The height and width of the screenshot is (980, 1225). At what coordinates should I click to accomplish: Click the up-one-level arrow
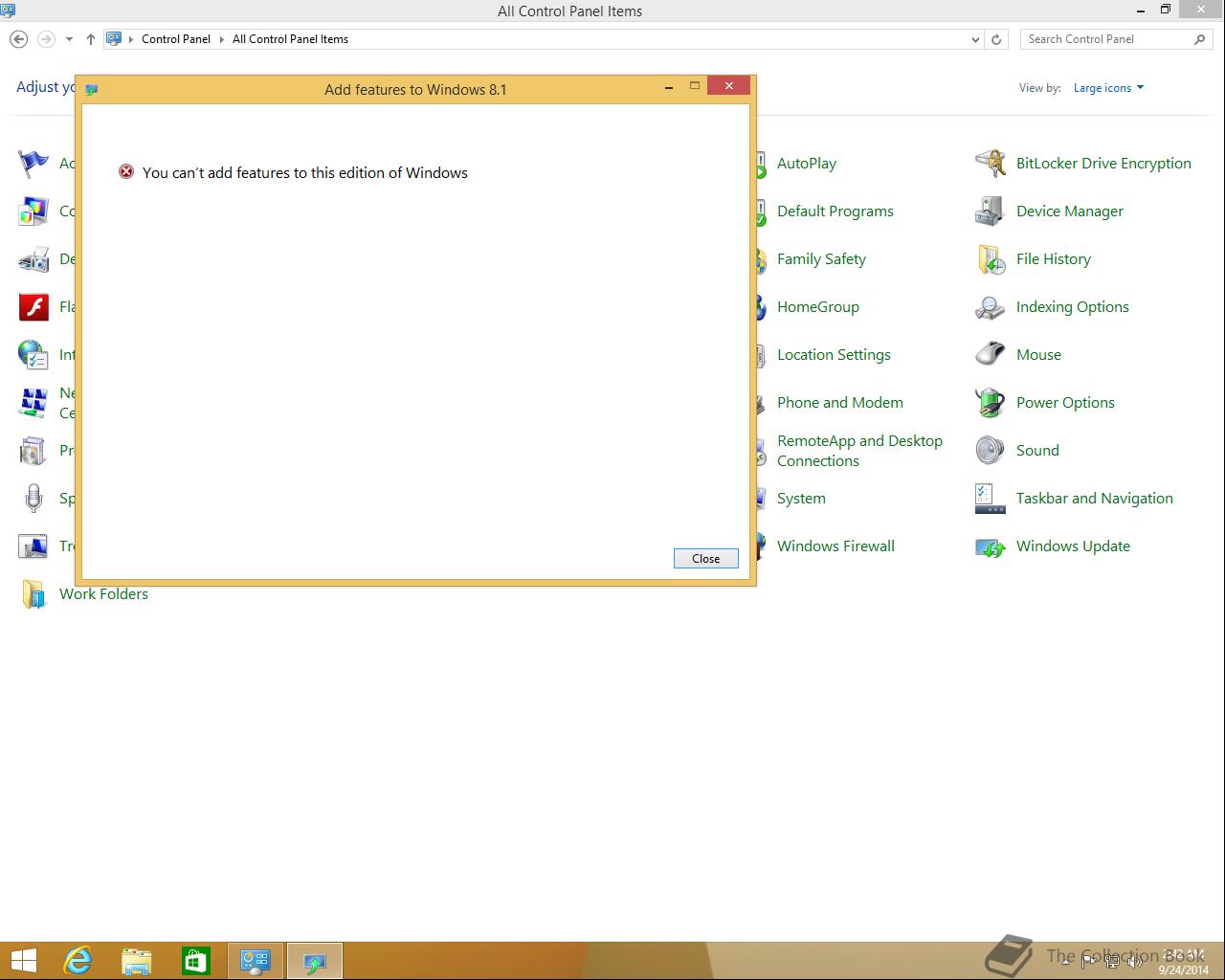[90, 39]
